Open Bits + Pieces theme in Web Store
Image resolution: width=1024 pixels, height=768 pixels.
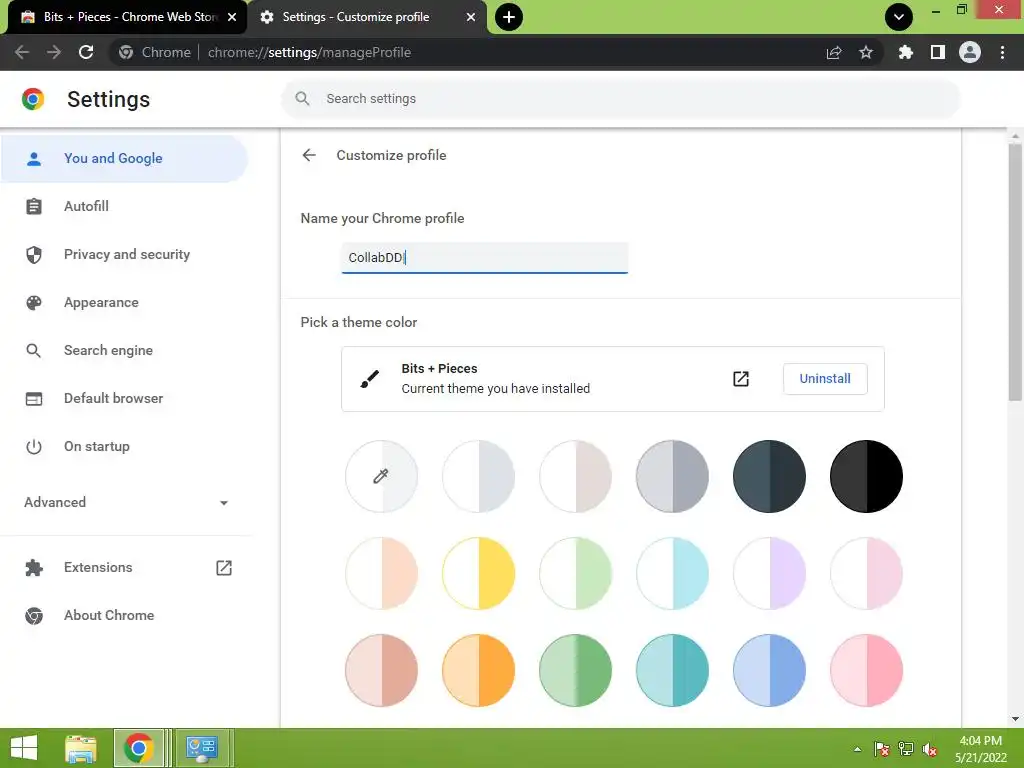[x=741, y=379]
